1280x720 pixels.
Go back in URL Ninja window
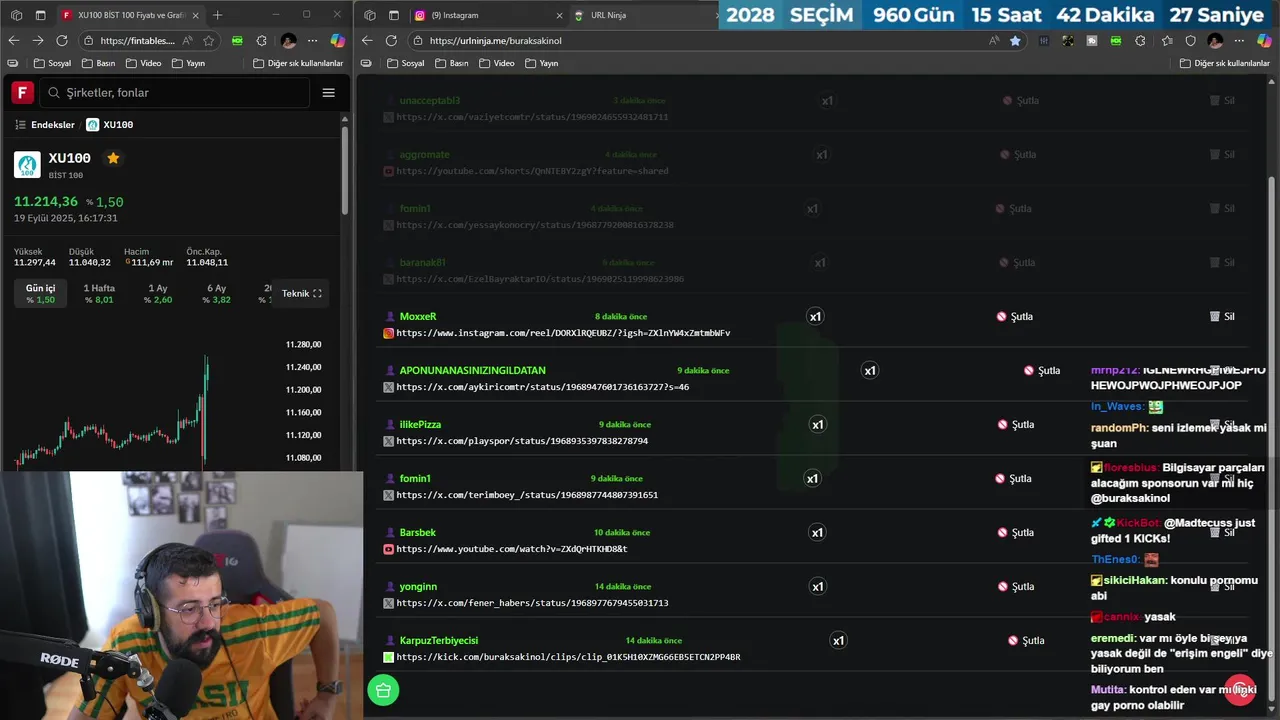[x=367, y=40]
